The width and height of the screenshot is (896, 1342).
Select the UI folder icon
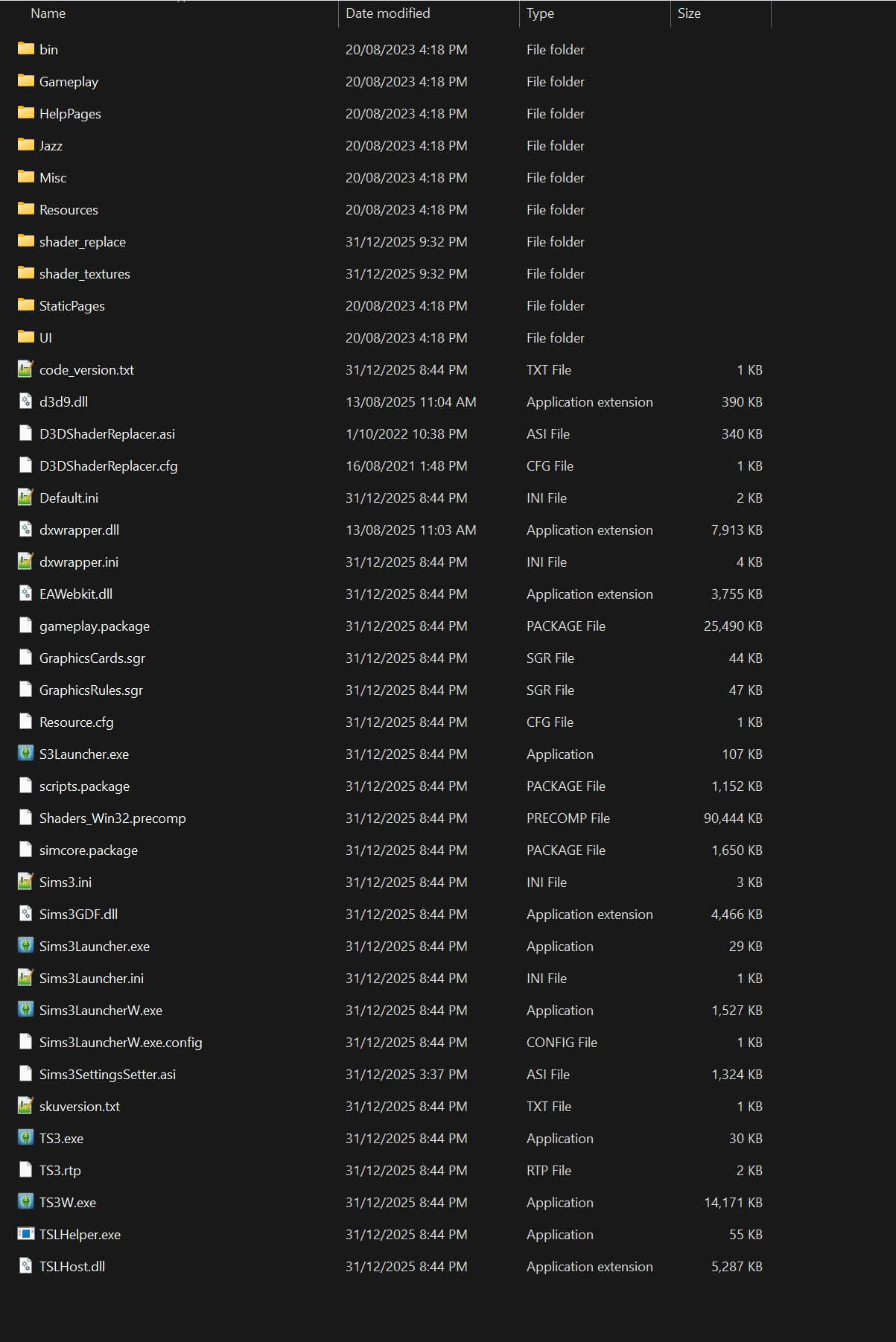point(26,337)
